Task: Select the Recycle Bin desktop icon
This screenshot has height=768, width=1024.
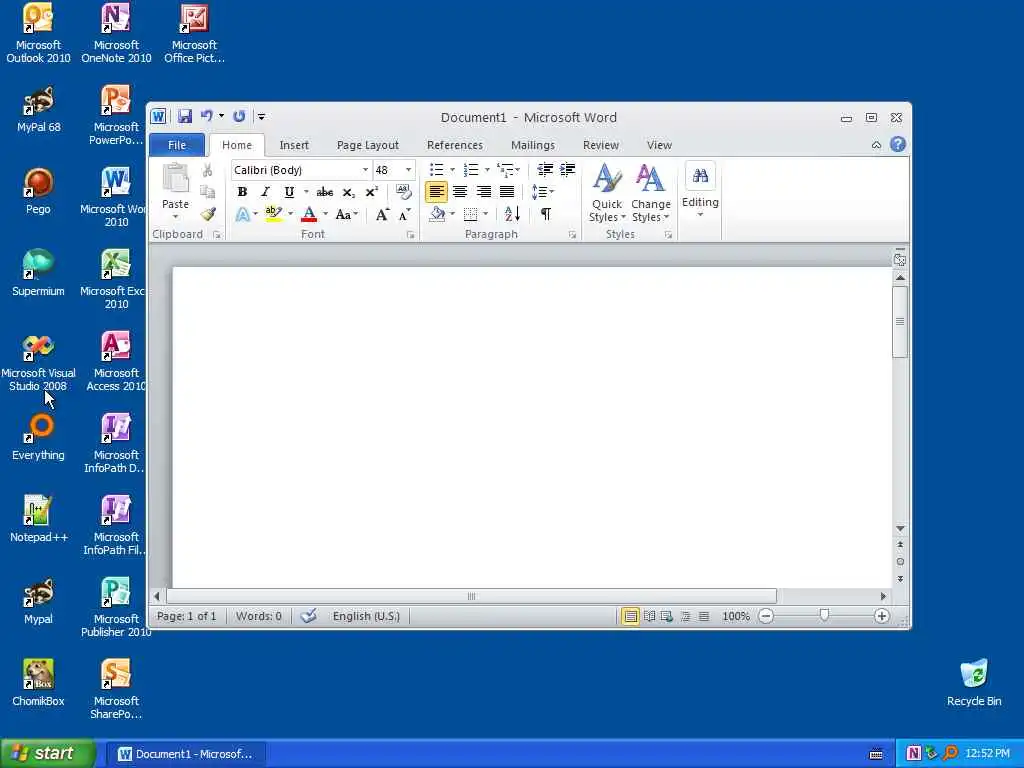Action: (x=973, y=683)
